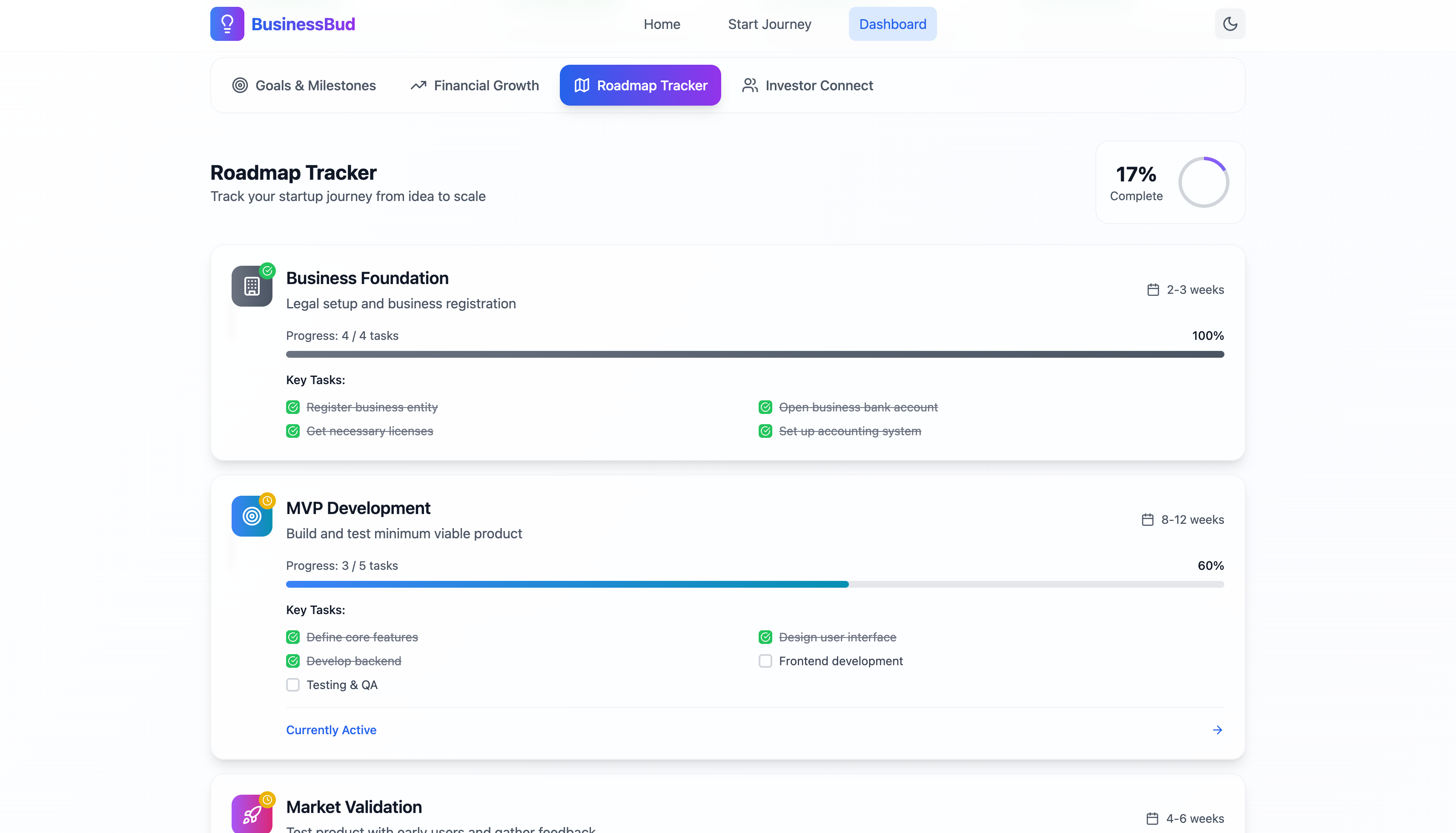Click the yellow clock badge on MVP Development
Screen dimensions: 1456x833
[267, 500]
